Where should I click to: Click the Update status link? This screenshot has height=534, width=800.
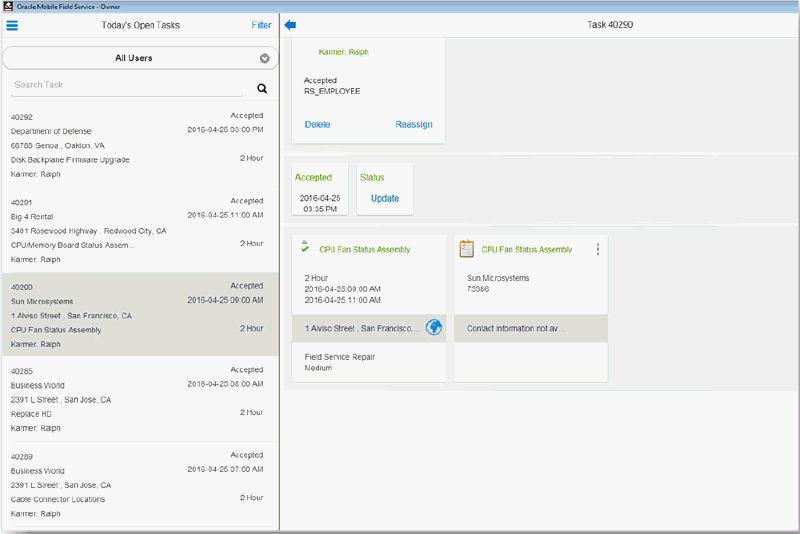385,198
